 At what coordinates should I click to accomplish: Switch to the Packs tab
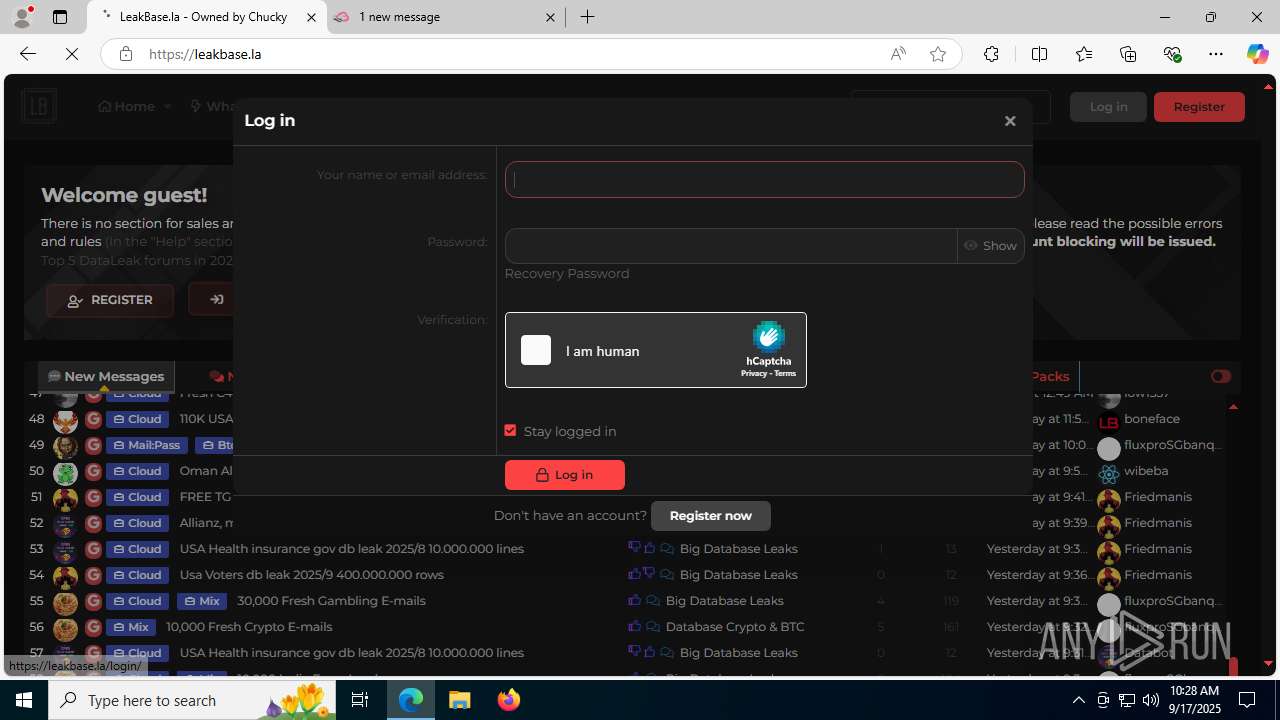pyautogui.click(x=1050, y=377)
